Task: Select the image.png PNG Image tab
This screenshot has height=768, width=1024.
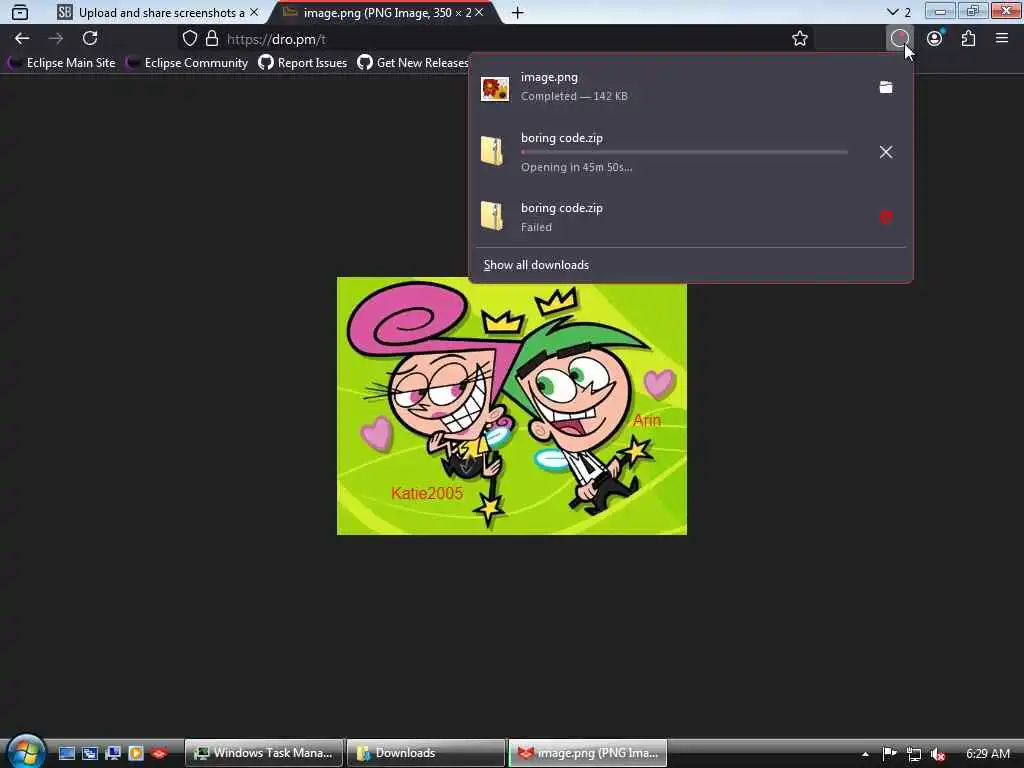Action: (387, 12)
